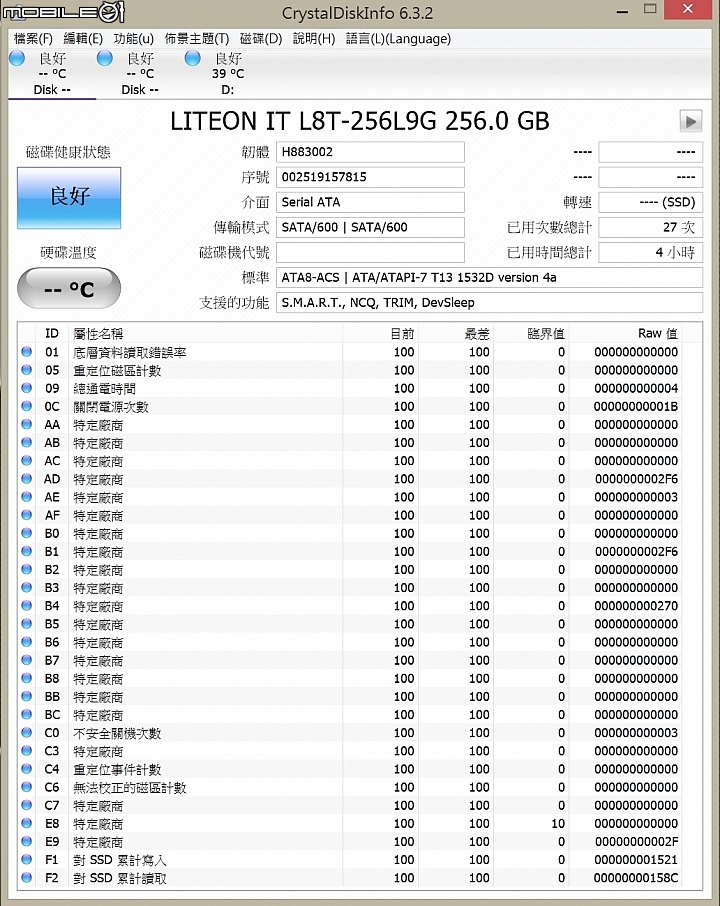Click raw value 000000000270 in row B4

pyautogui.click(x=636, y=606)
